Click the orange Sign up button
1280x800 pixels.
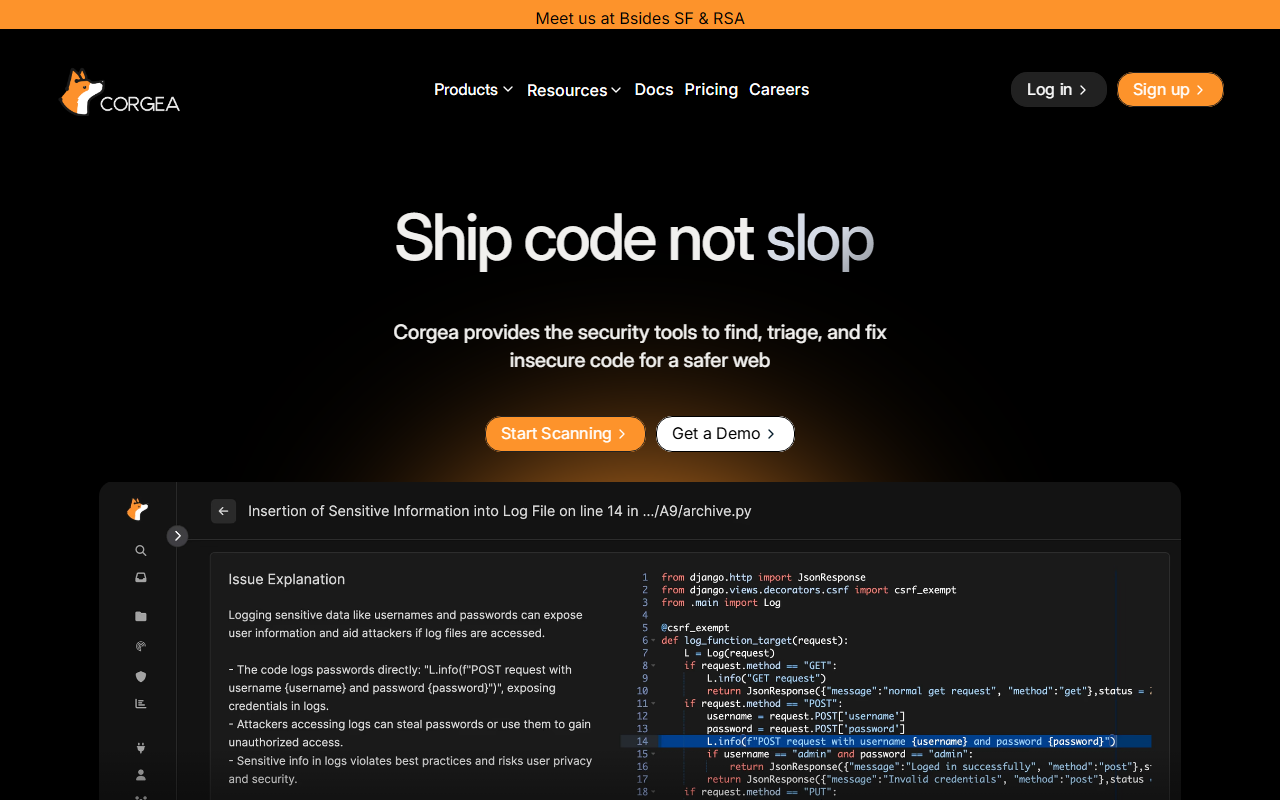[1170, 90]
